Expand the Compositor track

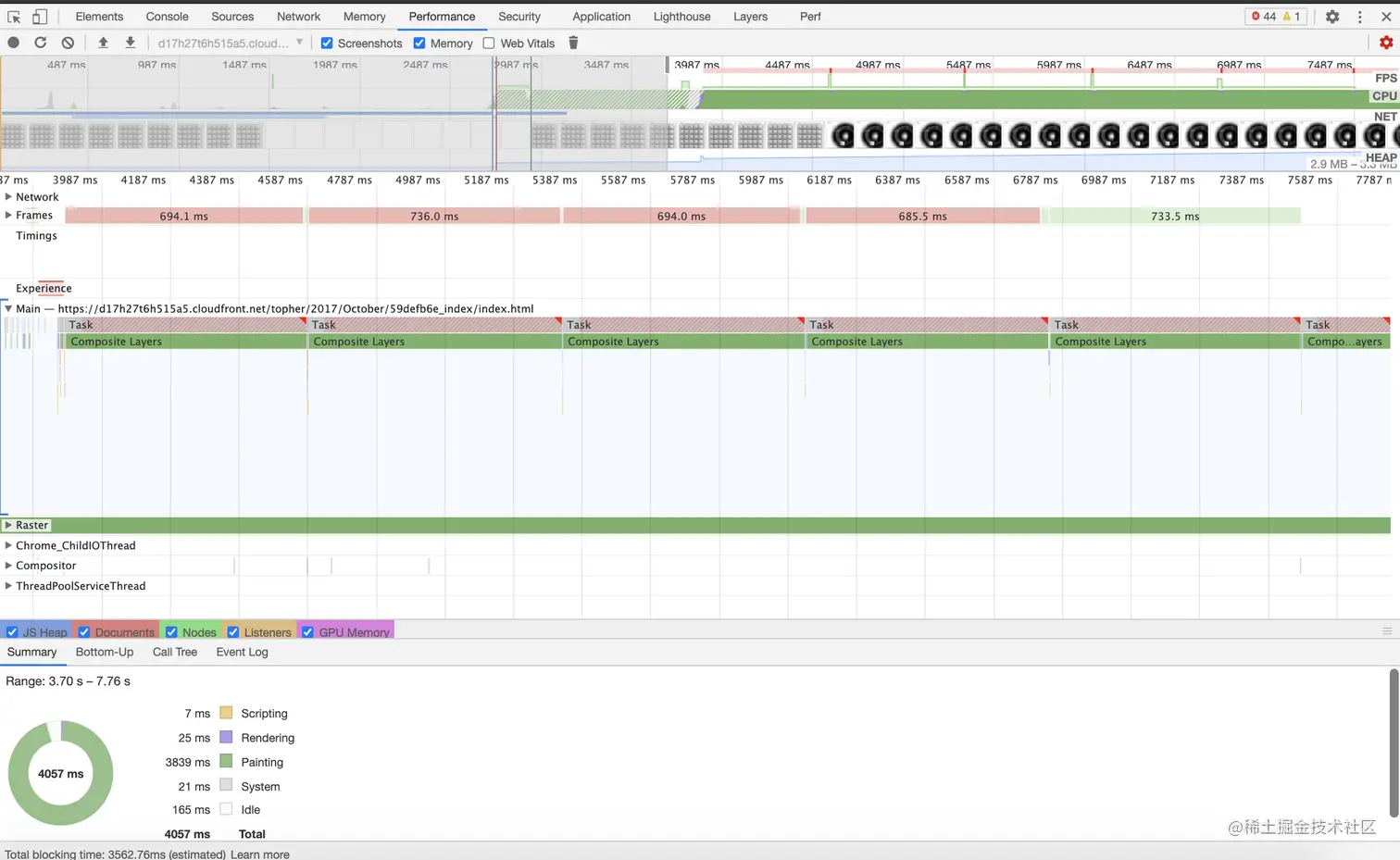click(8, 566)
